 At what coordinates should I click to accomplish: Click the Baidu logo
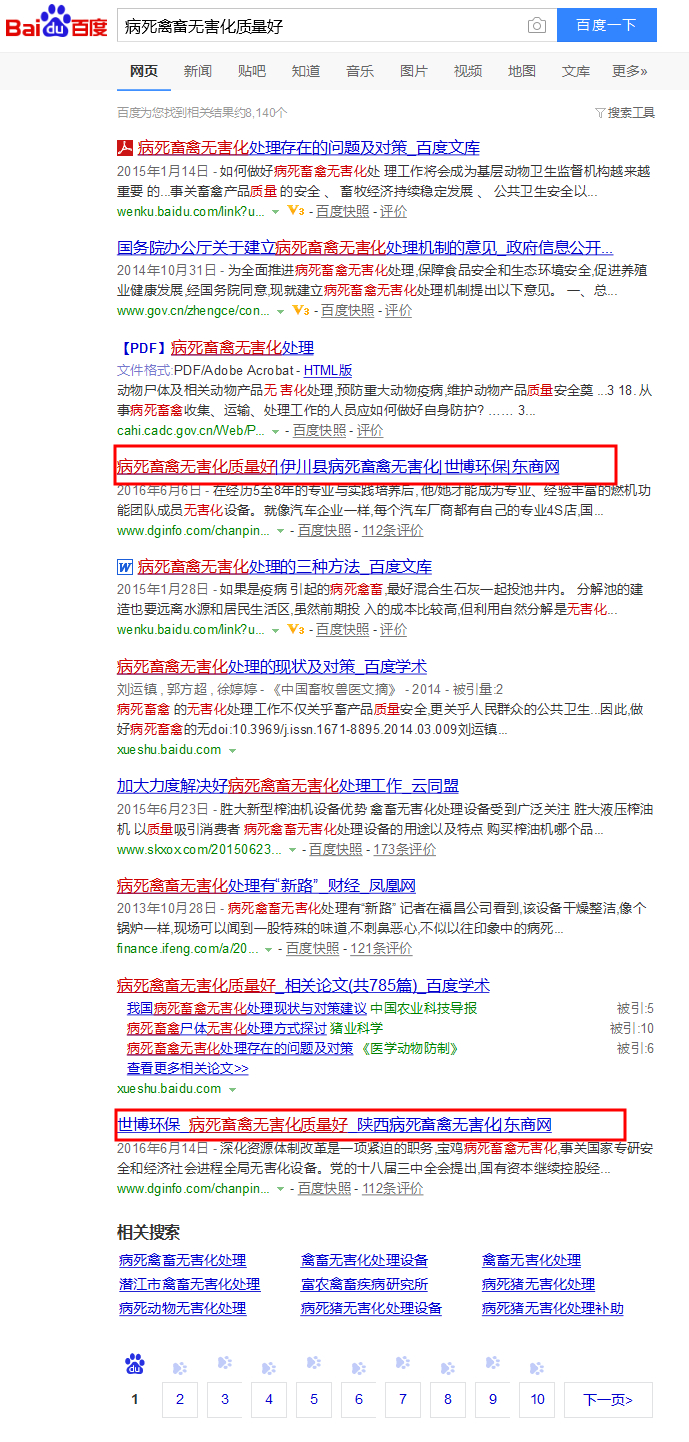pos(56,21)
